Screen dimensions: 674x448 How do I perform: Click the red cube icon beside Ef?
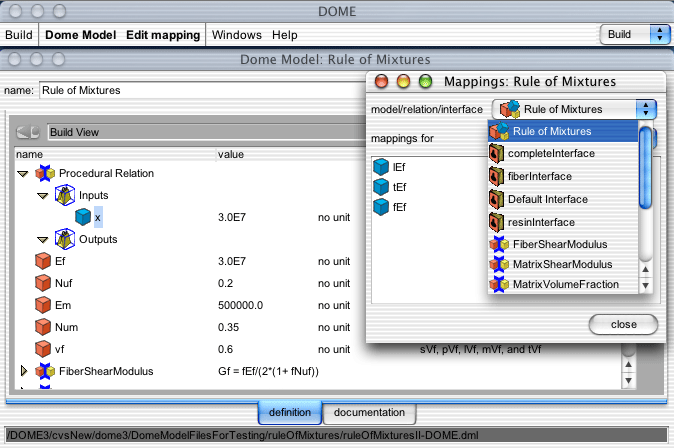point(43,261)
